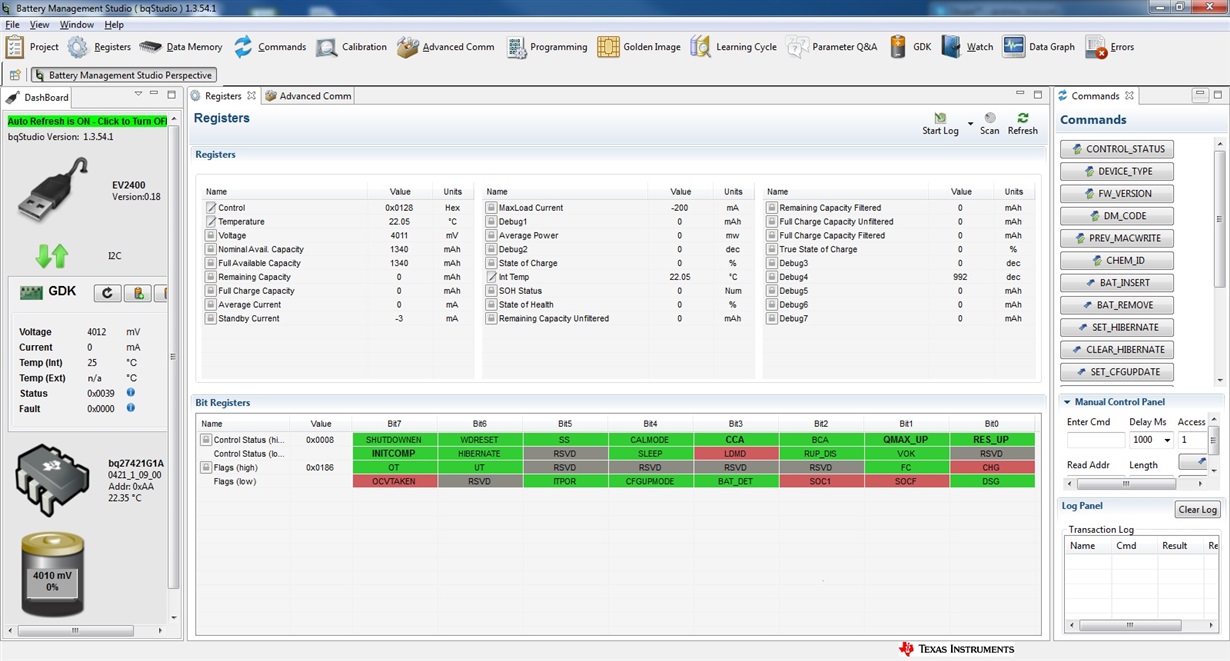This screenshot has height=661, width=1230.
Task: Click the bq27421G1A chip image
Action: point(53,481)
